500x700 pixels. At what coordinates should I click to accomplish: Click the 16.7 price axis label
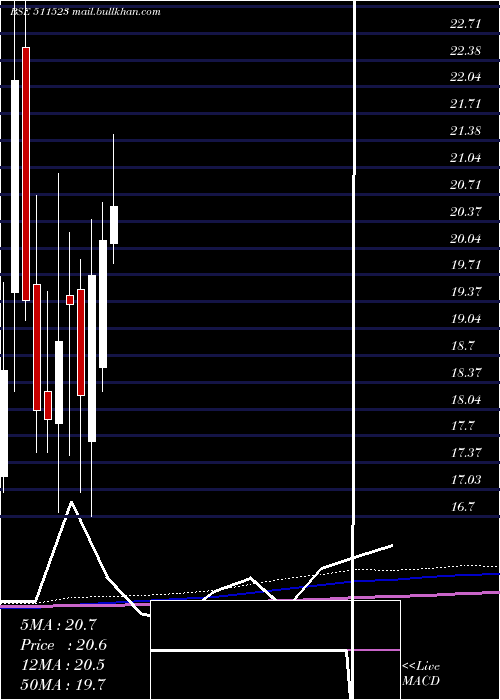[x=463, y=507]
